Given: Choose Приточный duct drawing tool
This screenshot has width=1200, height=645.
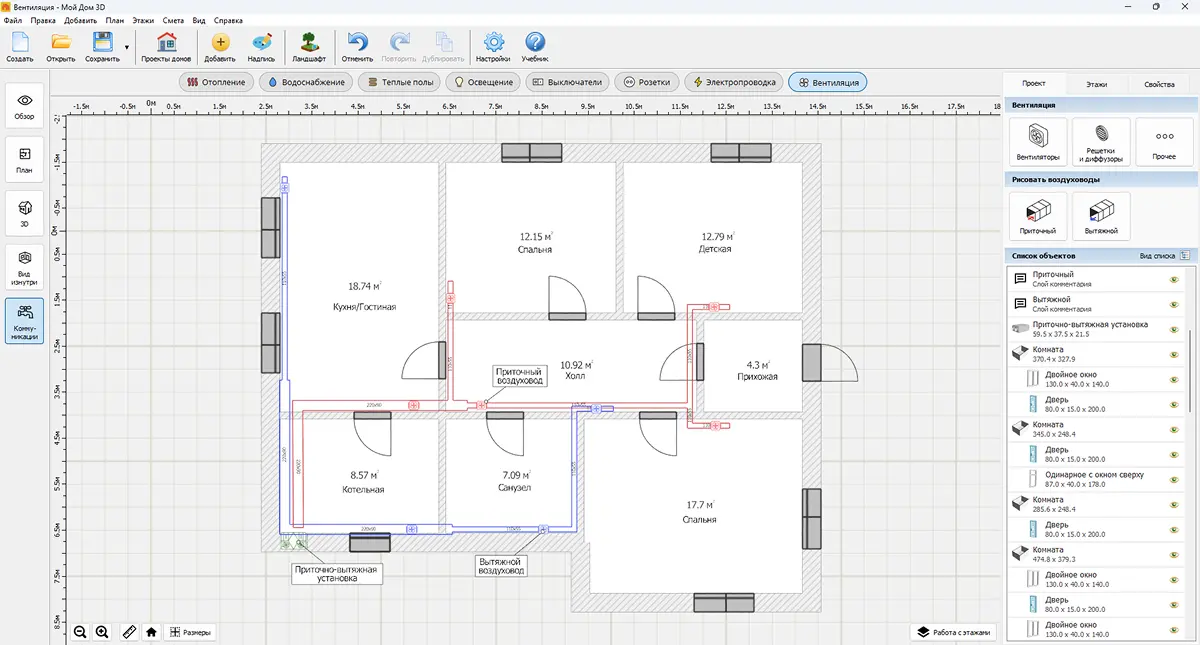Looking at the screenshot, I should point(1038,216).
